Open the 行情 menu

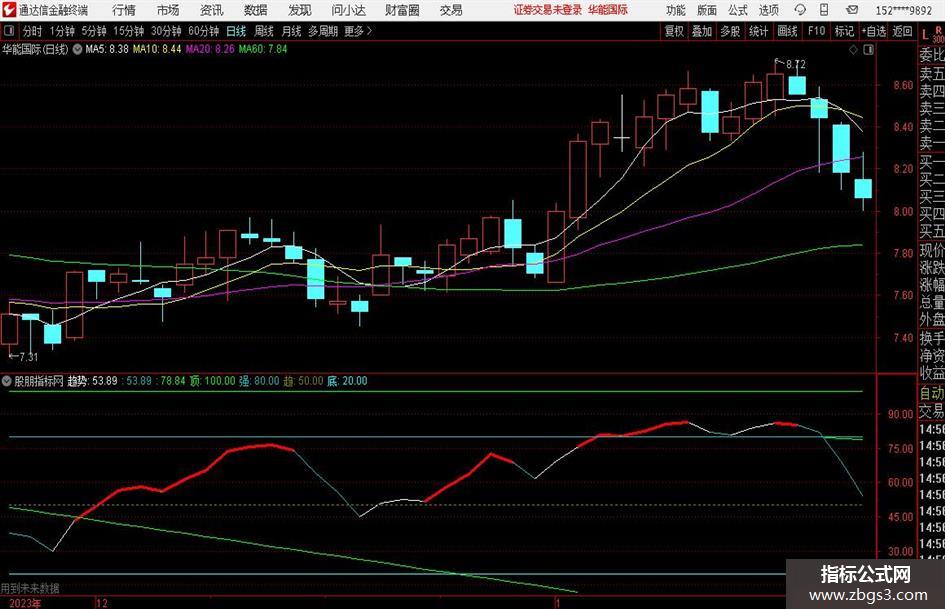tap(124, 10)
